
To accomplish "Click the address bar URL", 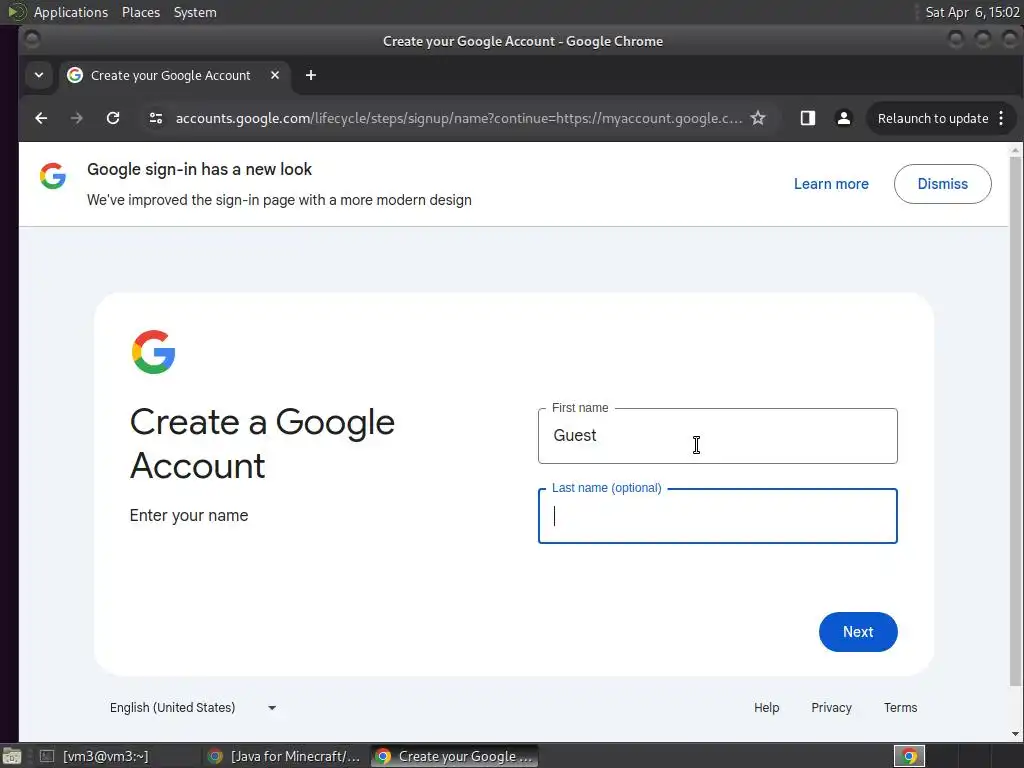I will pos(458,118).
